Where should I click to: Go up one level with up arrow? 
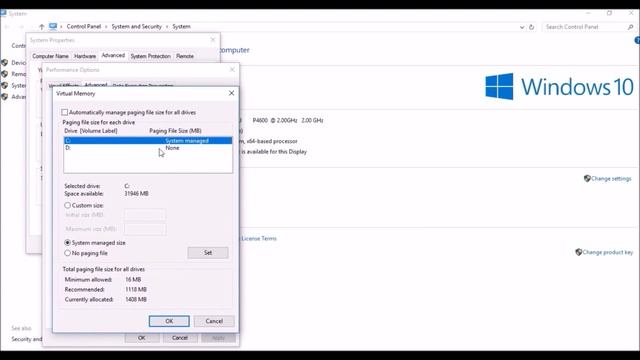42,27
